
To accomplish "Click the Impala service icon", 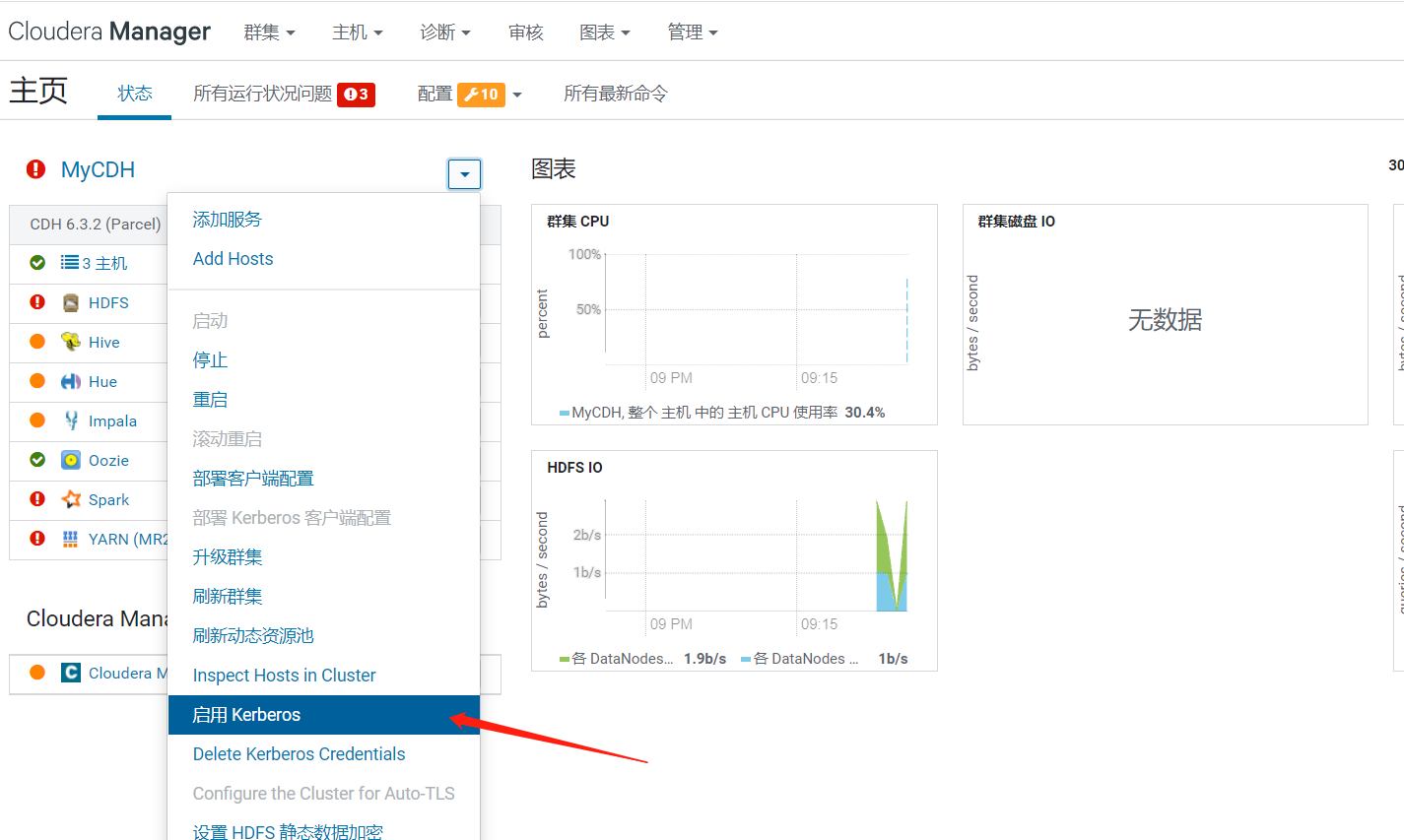I will 71,420.
